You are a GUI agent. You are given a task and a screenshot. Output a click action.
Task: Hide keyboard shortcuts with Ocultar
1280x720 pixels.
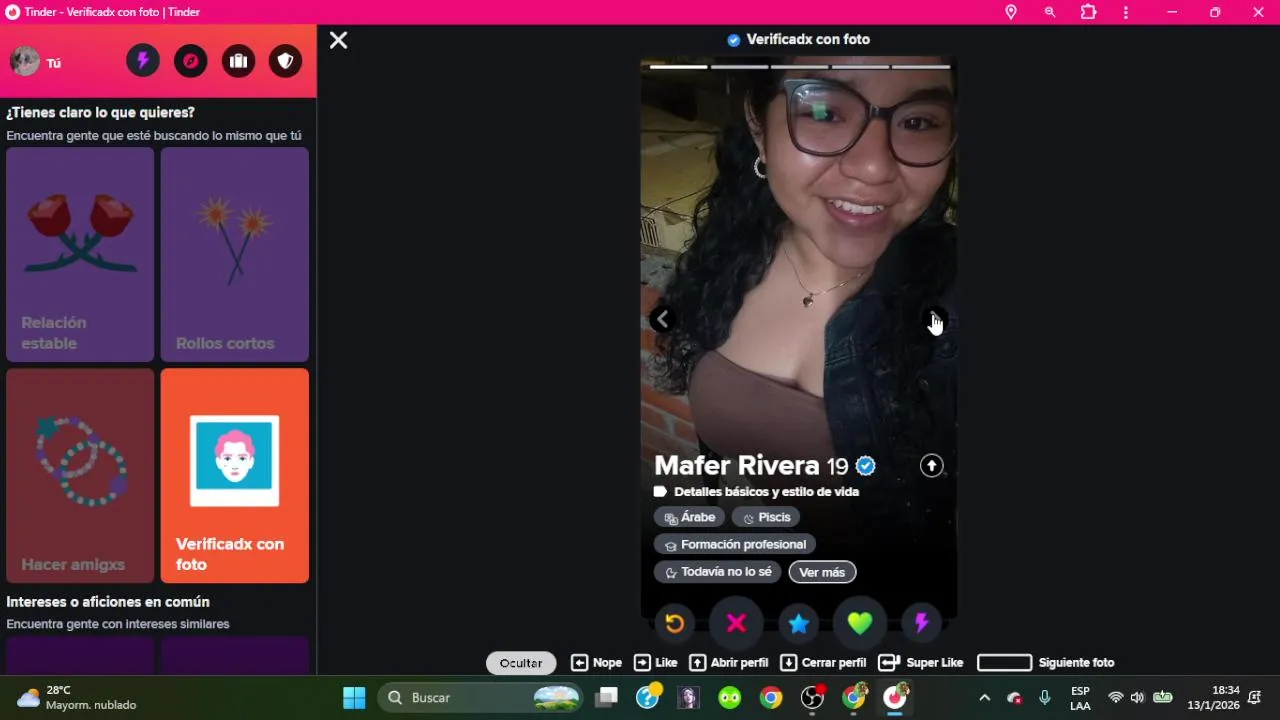pyautogui.click(x=521, y=663)
